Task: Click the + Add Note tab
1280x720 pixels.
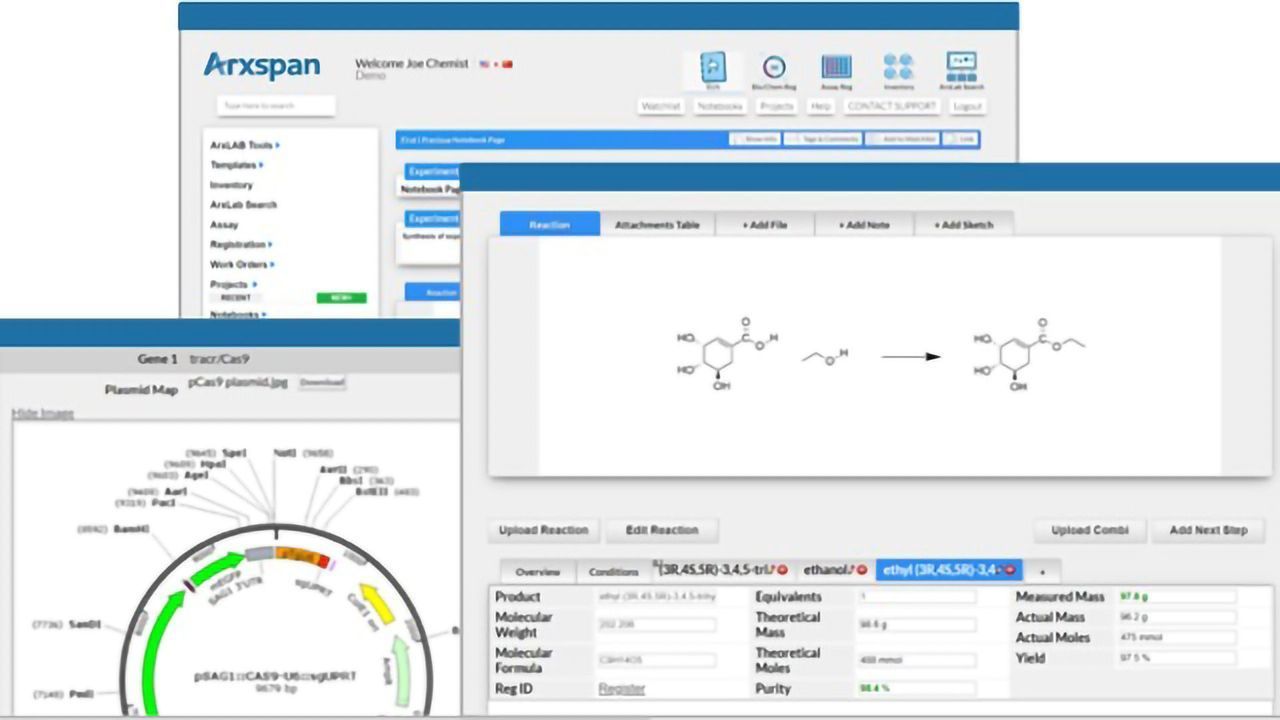Action: [865, 224]
